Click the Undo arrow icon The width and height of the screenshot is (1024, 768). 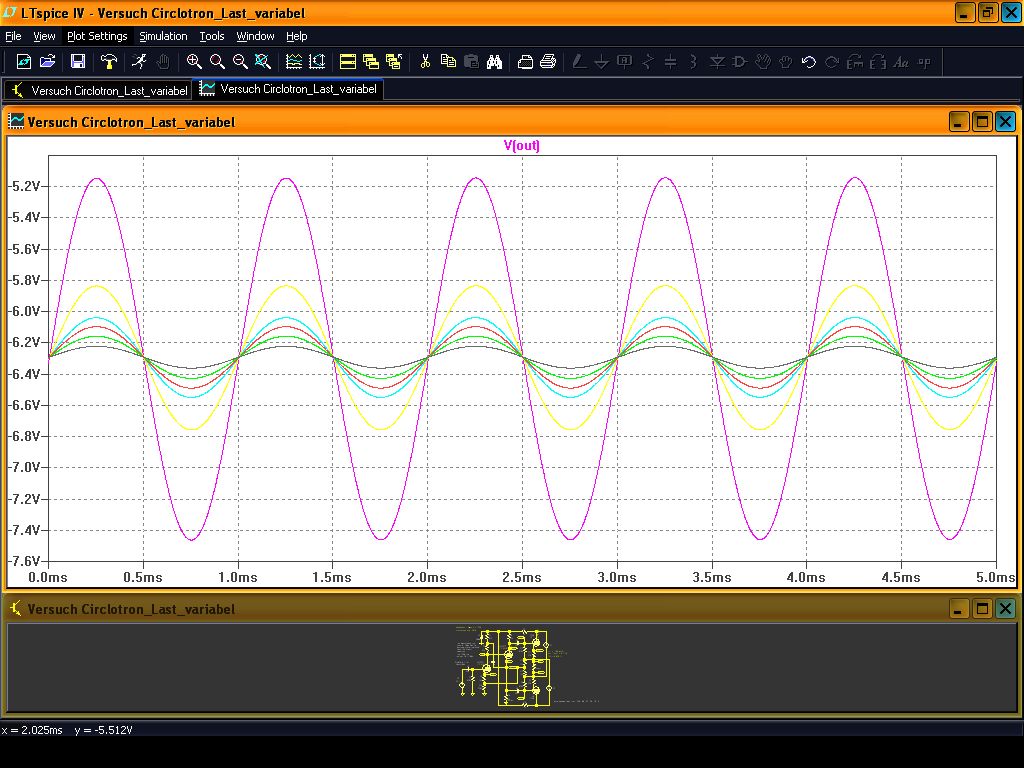click(x=808, y=62)
